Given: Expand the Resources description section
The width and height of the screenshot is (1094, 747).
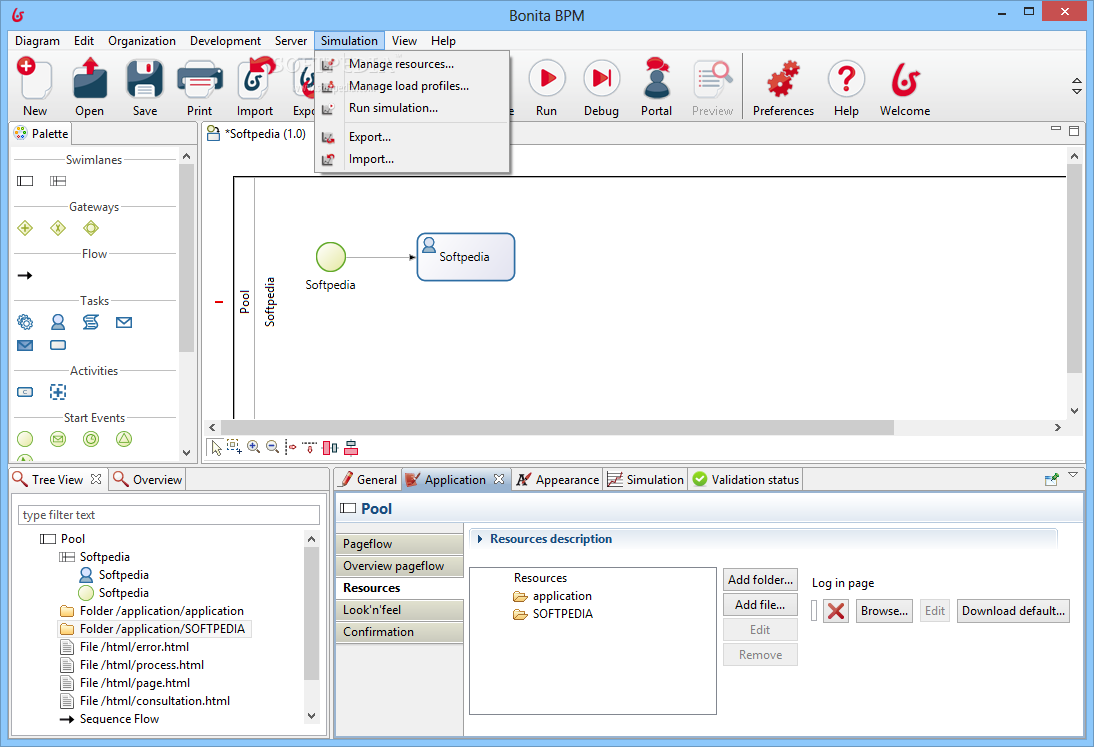Looking at the screenshot, I should coord(480,539).
